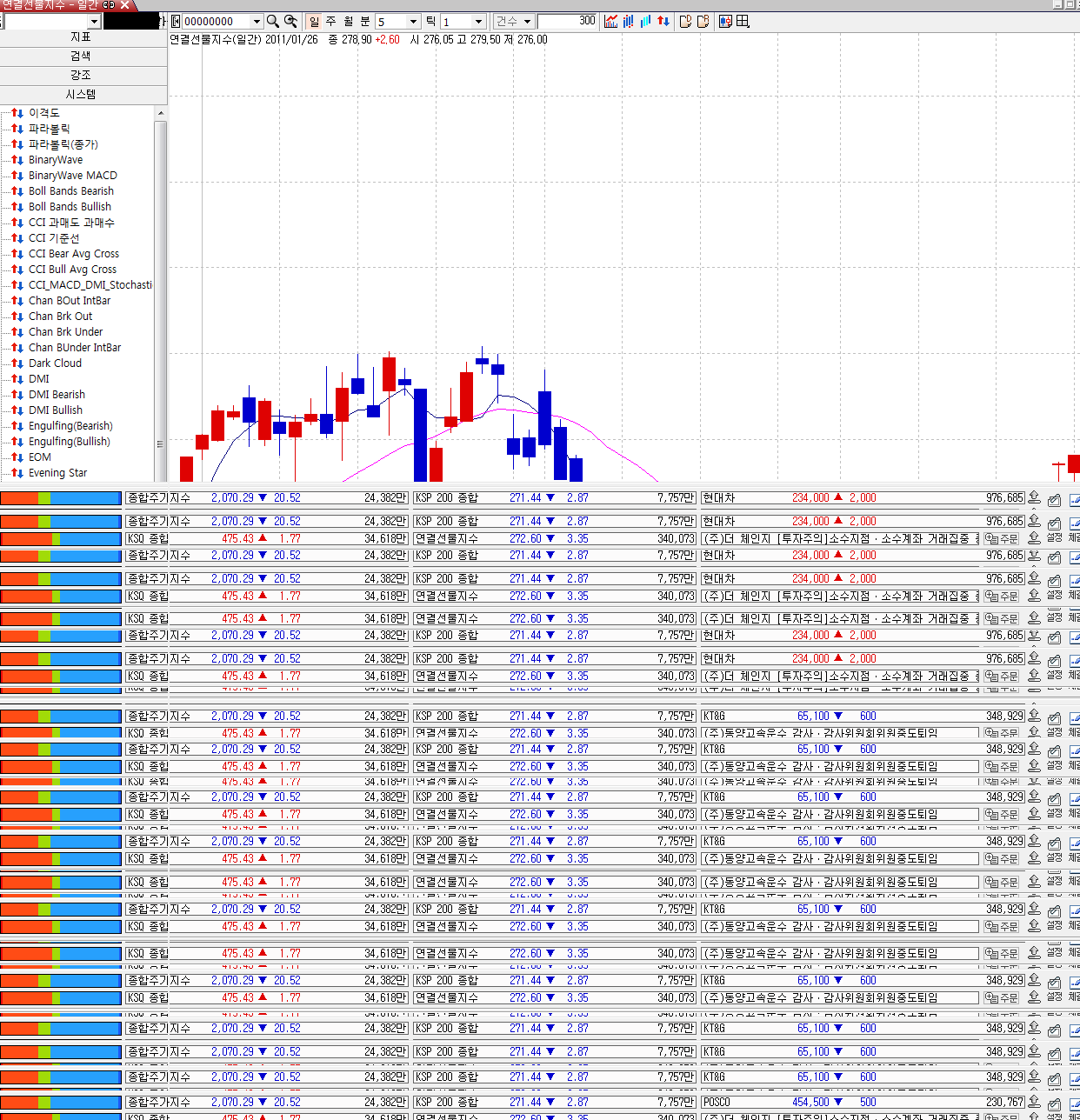Click the grid layout icon in toolbar

coord(743,21)
